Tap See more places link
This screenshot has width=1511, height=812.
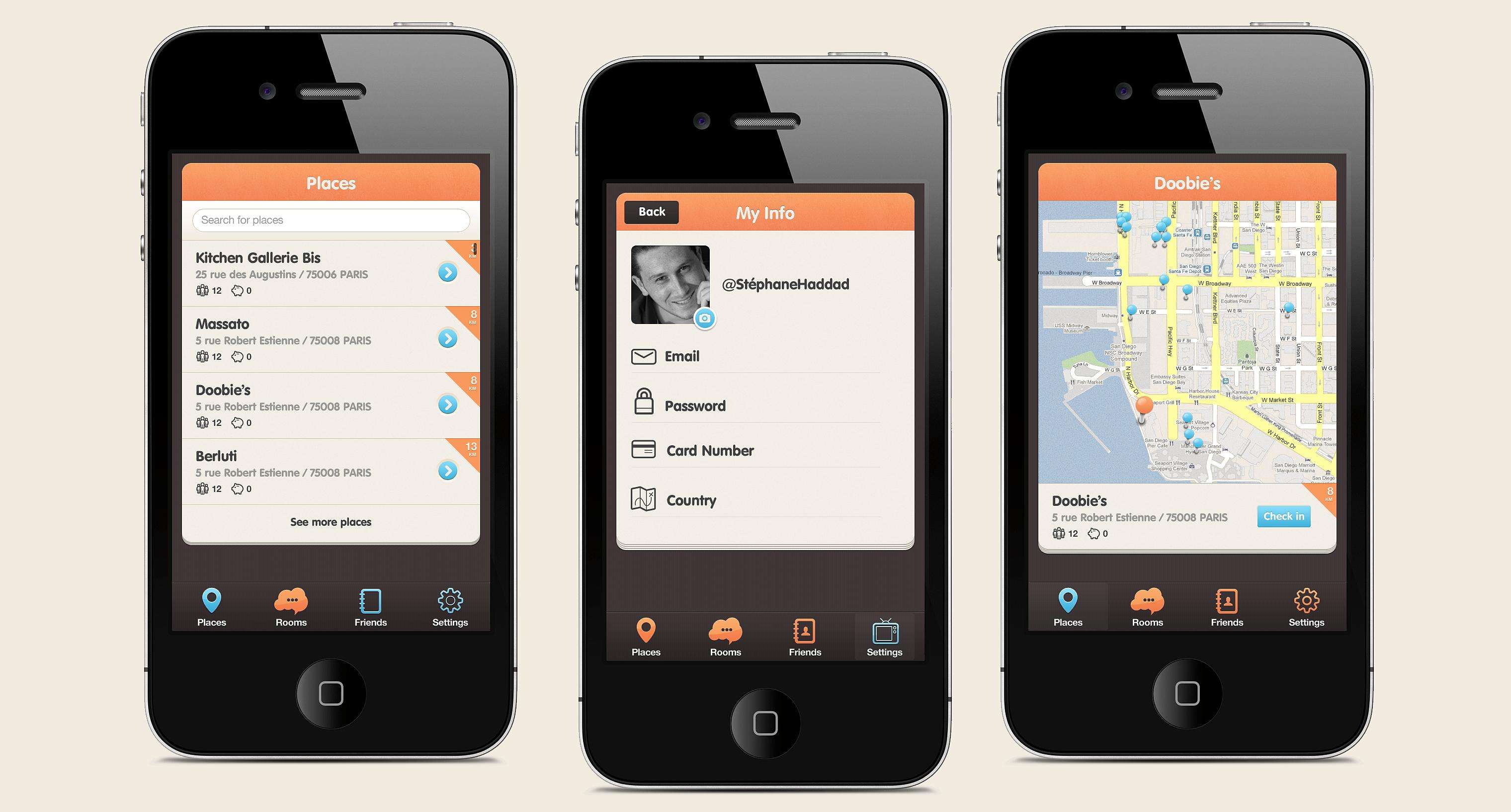click(x=330, y=521)
